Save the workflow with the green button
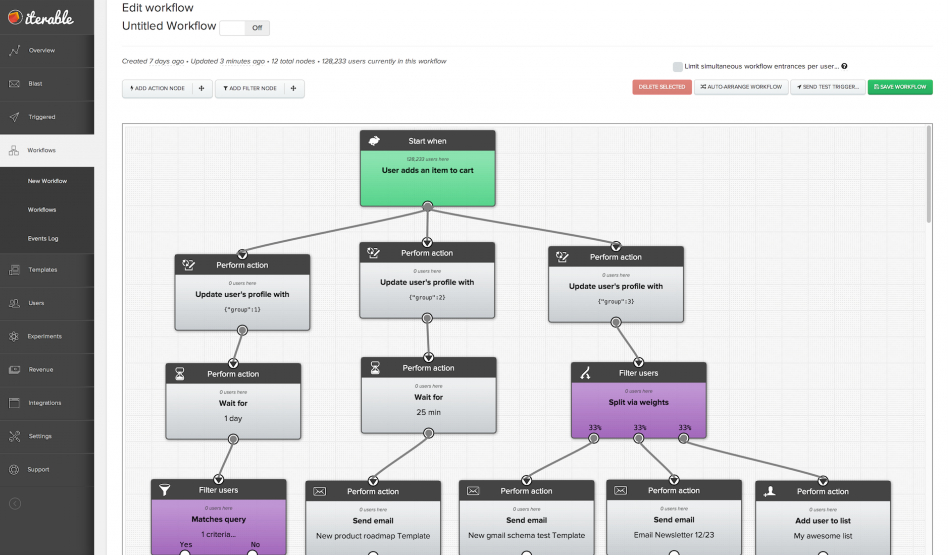This screenshot has width=948, height=555. (x=900, y=87)
